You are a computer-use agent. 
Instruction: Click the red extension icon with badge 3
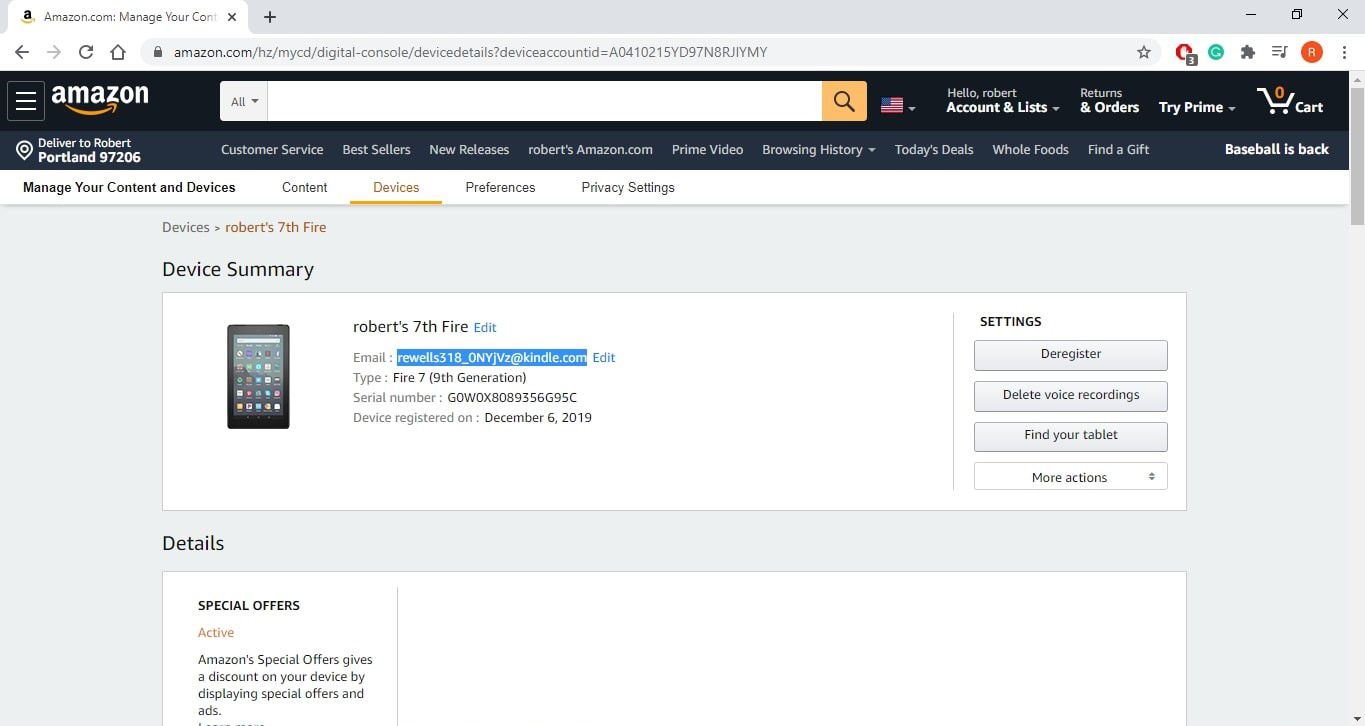1185,53
